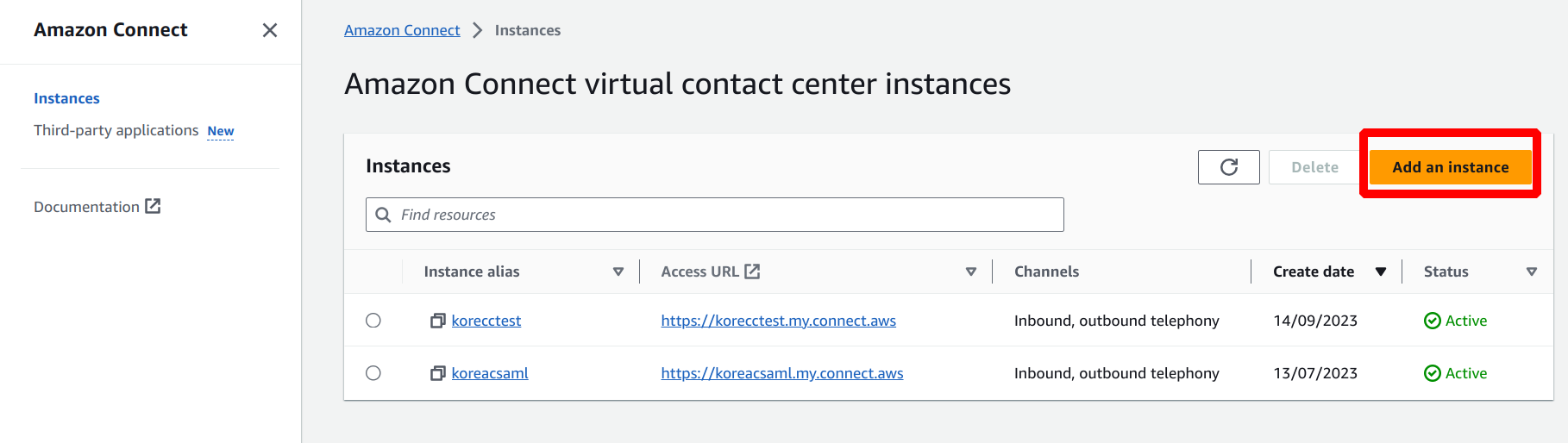1568x443 pixels.
Task: Sort by Access URL column arrow
Action: (970, 271)
